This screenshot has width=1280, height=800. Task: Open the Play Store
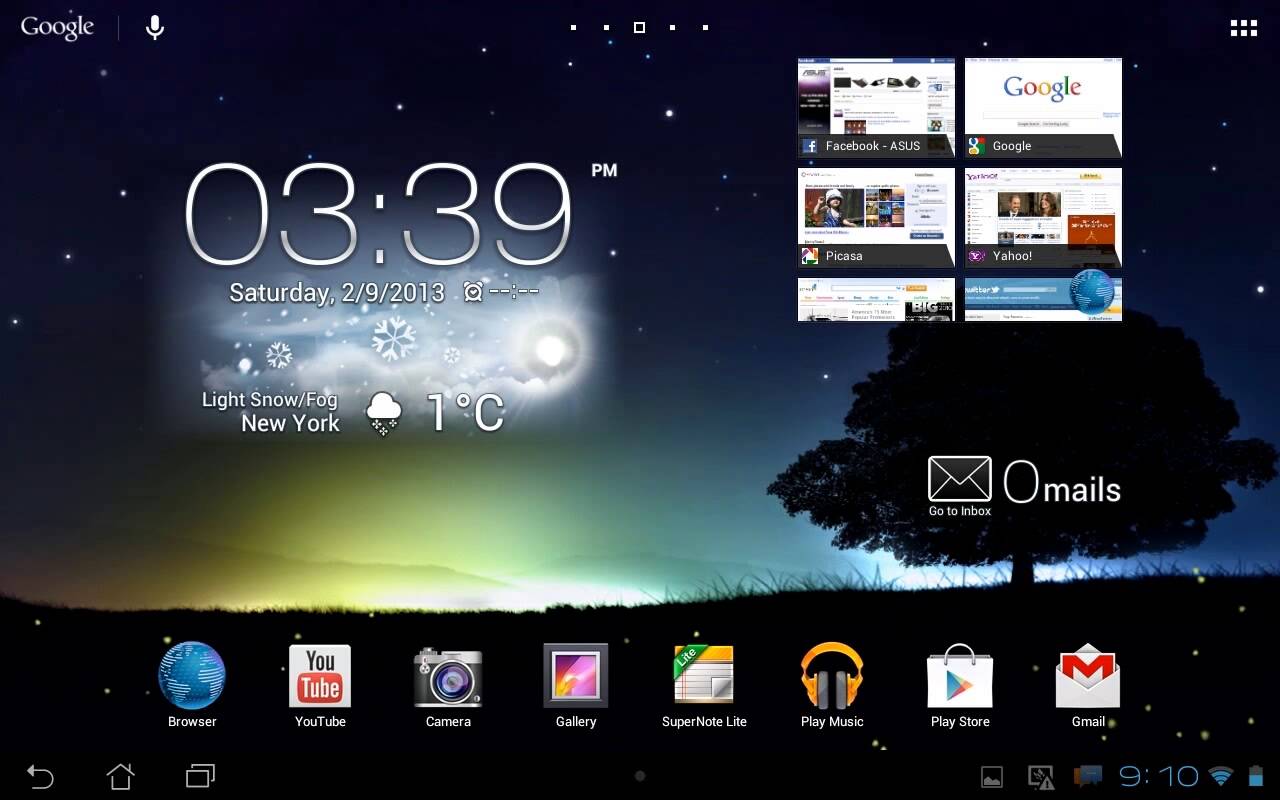pos(960,677)
